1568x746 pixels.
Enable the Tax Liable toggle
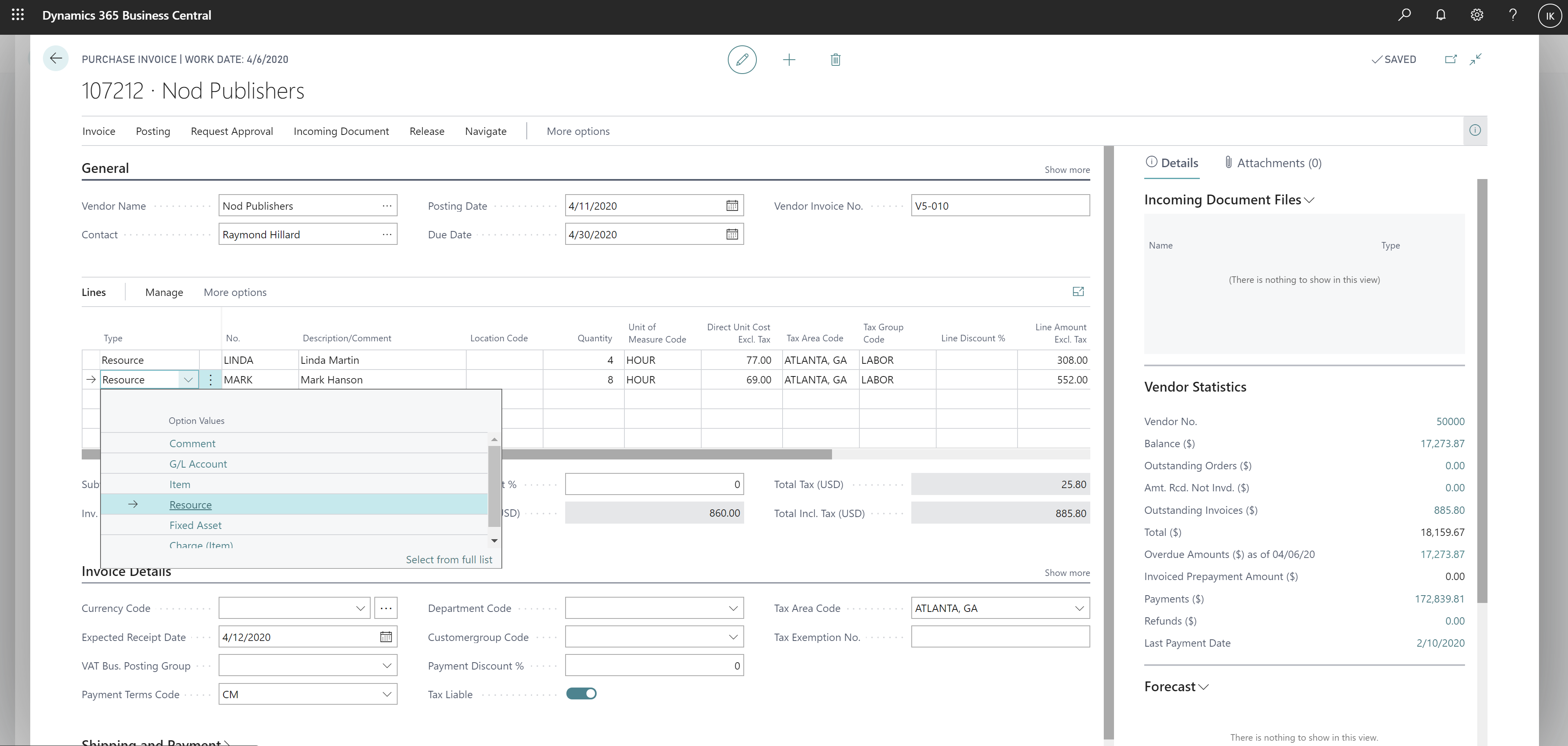point(581,693)
